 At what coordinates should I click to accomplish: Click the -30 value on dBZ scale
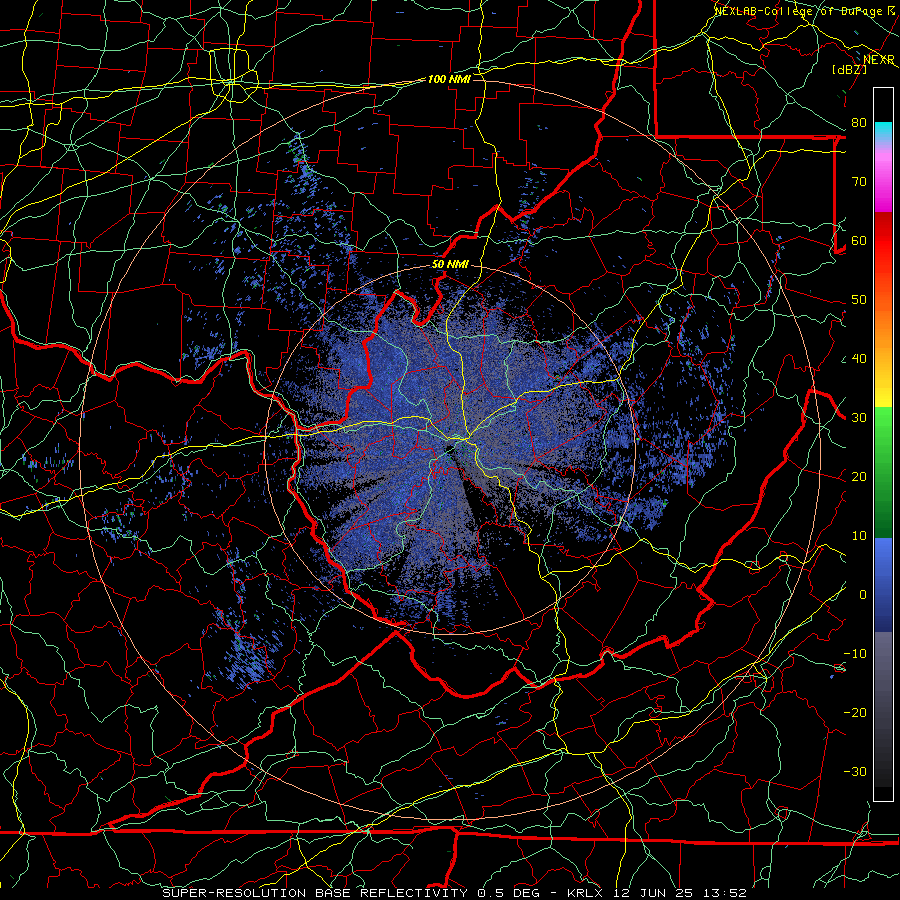pyautogui.click(x=855, y=772)
